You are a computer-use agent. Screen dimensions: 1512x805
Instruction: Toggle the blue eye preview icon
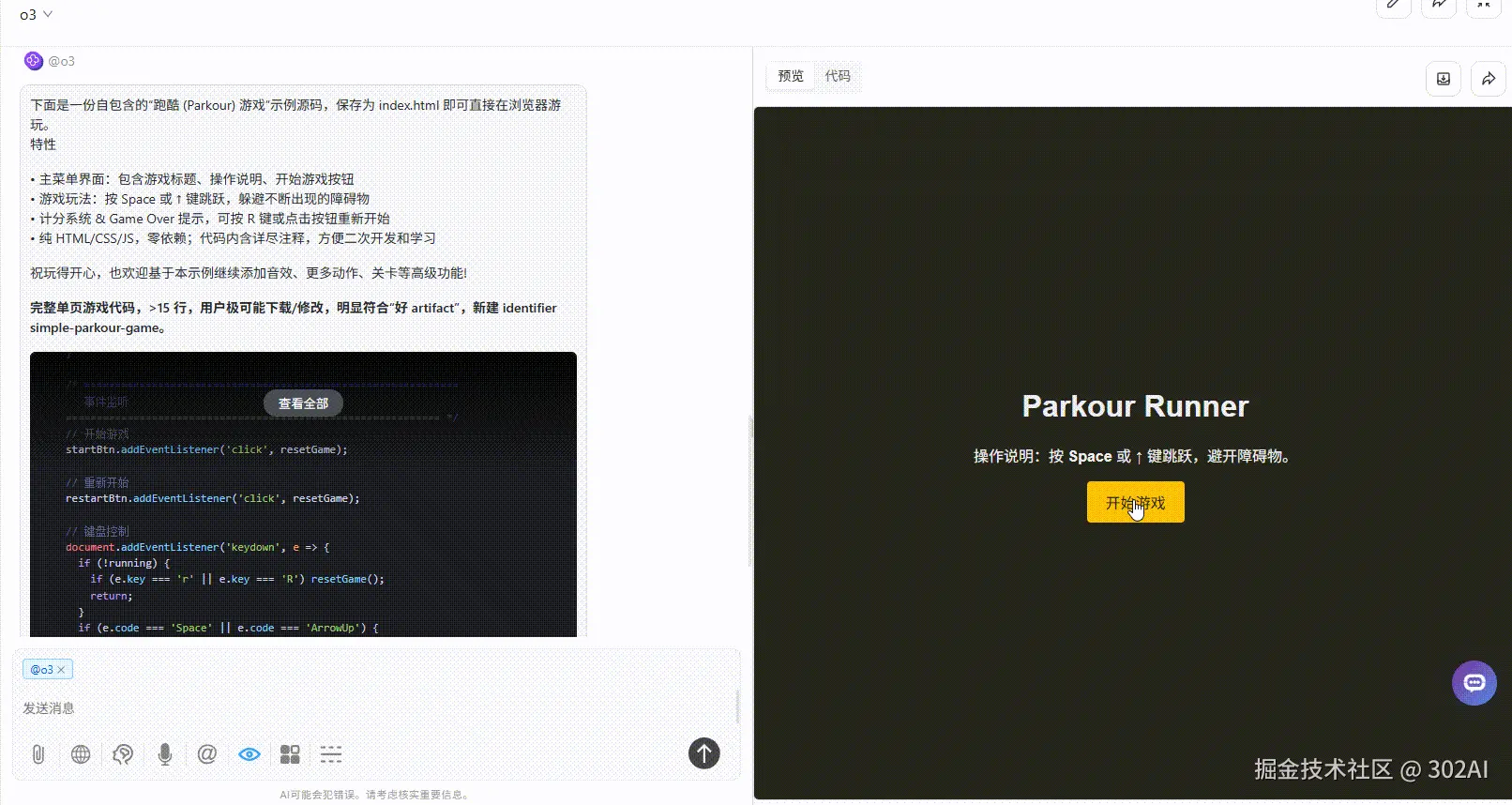coord(249,754)
